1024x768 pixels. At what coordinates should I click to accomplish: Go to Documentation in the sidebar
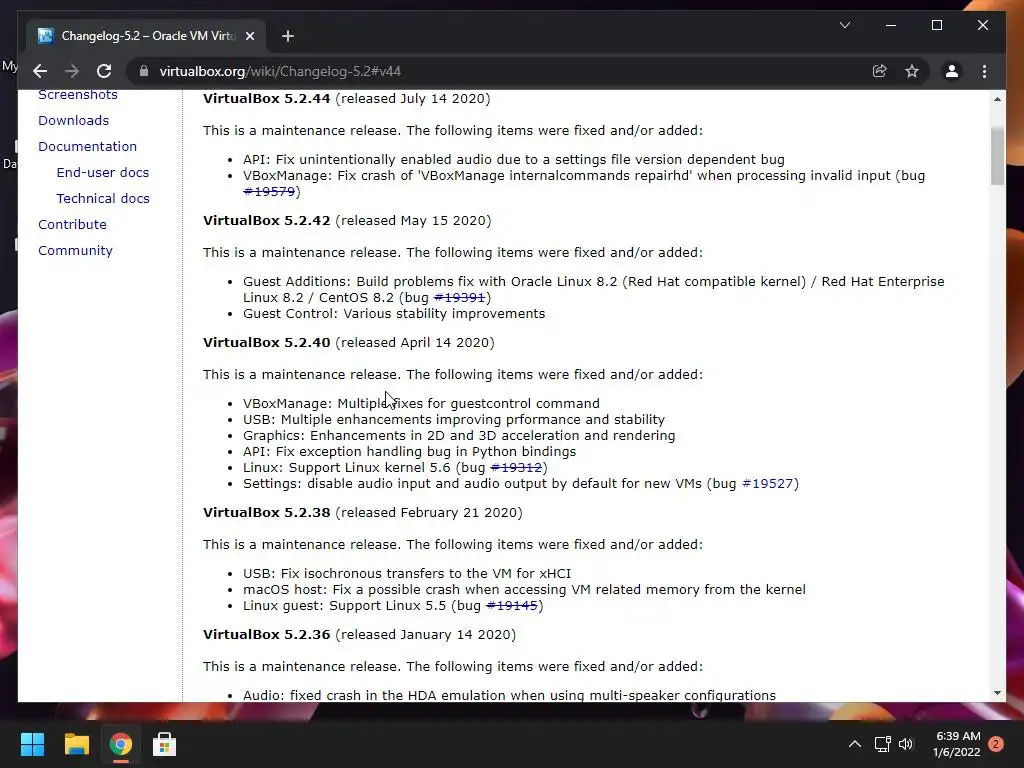[x=88, y=146]
